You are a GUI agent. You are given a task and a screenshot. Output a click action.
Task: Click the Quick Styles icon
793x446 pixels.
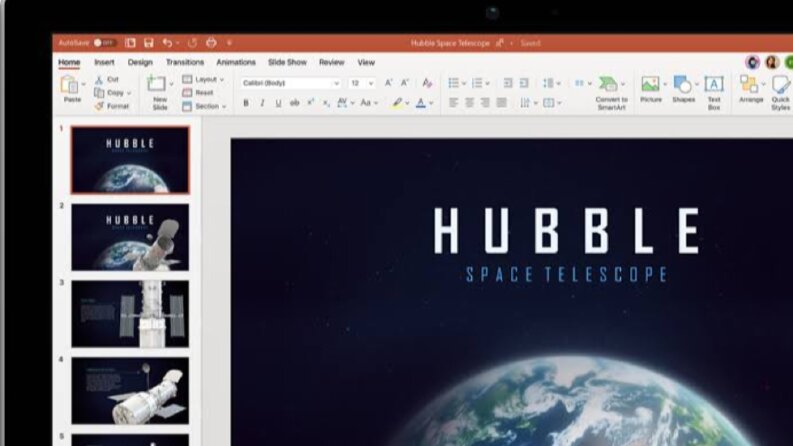tap(781, 85)
